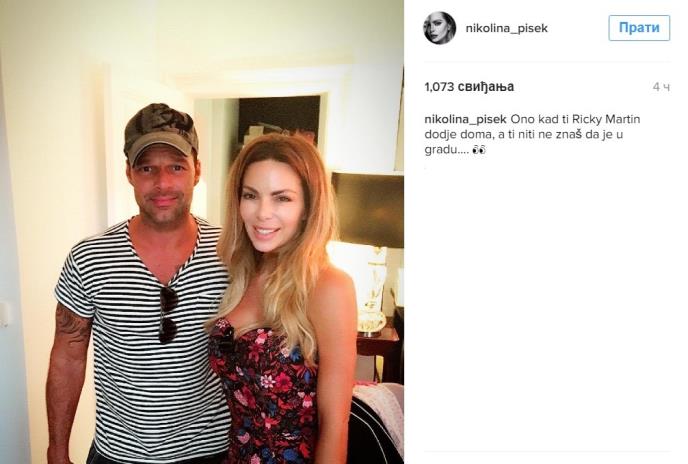Open nikolina_pisek username in the caption
This screenshot has height=464, width=688.
click(x=466, y=119)
